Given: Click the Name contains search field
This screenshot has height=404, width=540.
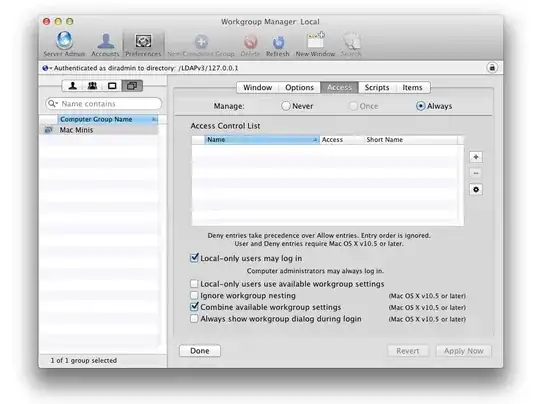Looking at the screenshot, I should (103, 104).
